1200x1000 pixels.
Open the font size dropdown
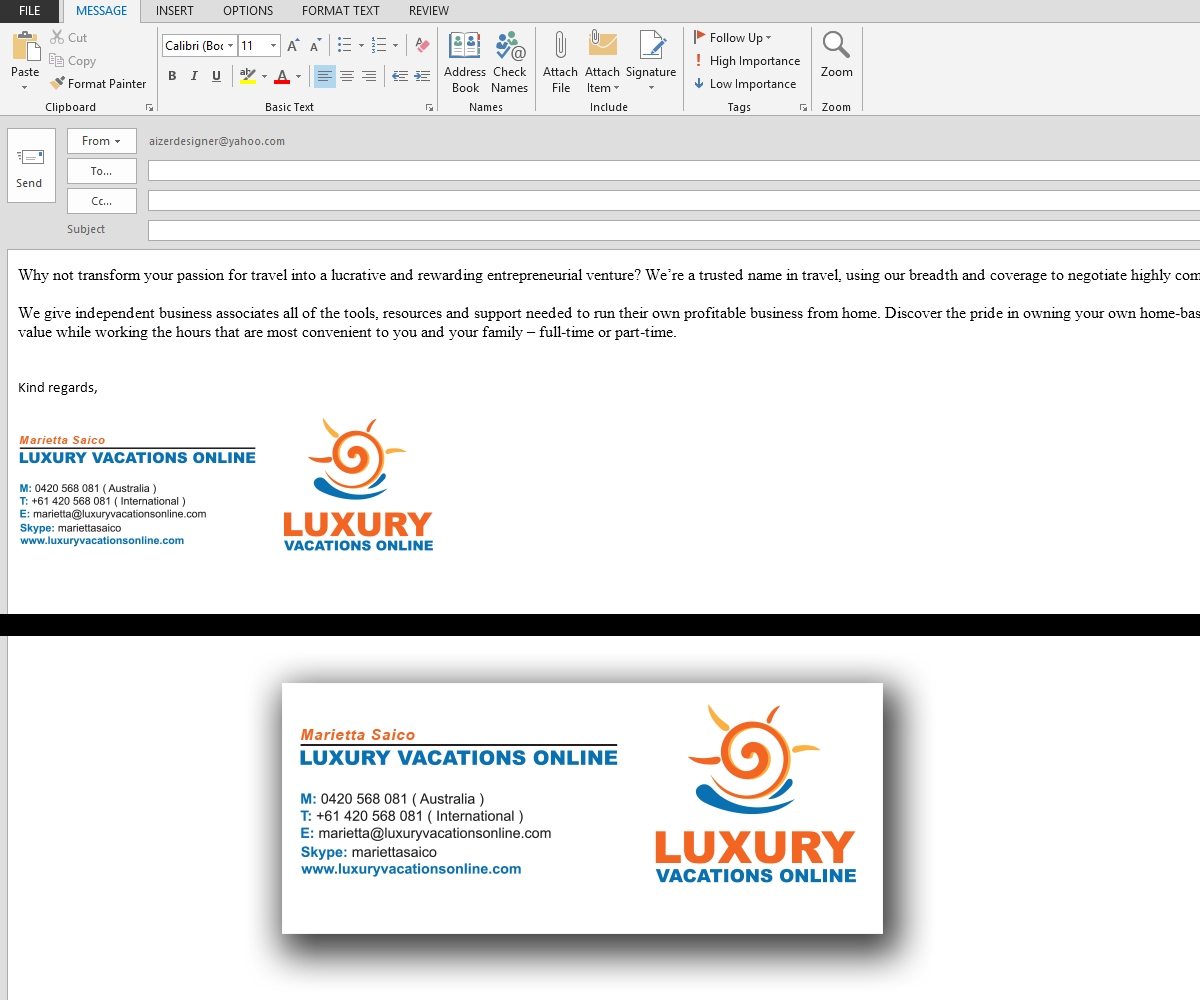273,46
